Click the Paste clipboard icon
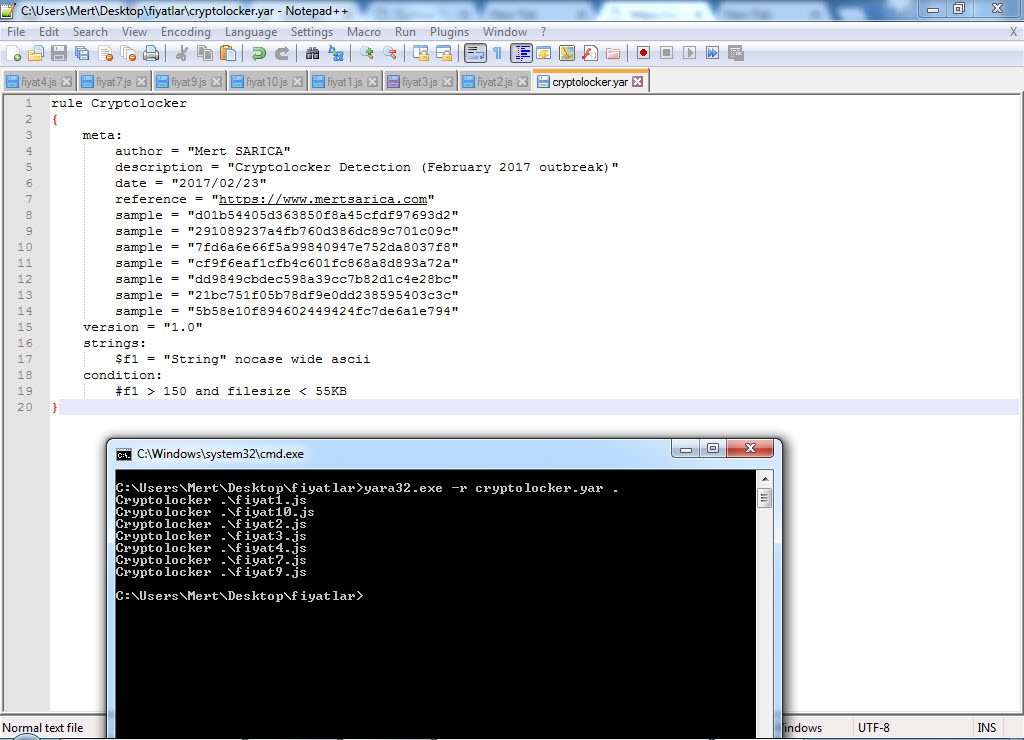The image size is (1024, 740). pyautogui.click(x=227, y=54)
